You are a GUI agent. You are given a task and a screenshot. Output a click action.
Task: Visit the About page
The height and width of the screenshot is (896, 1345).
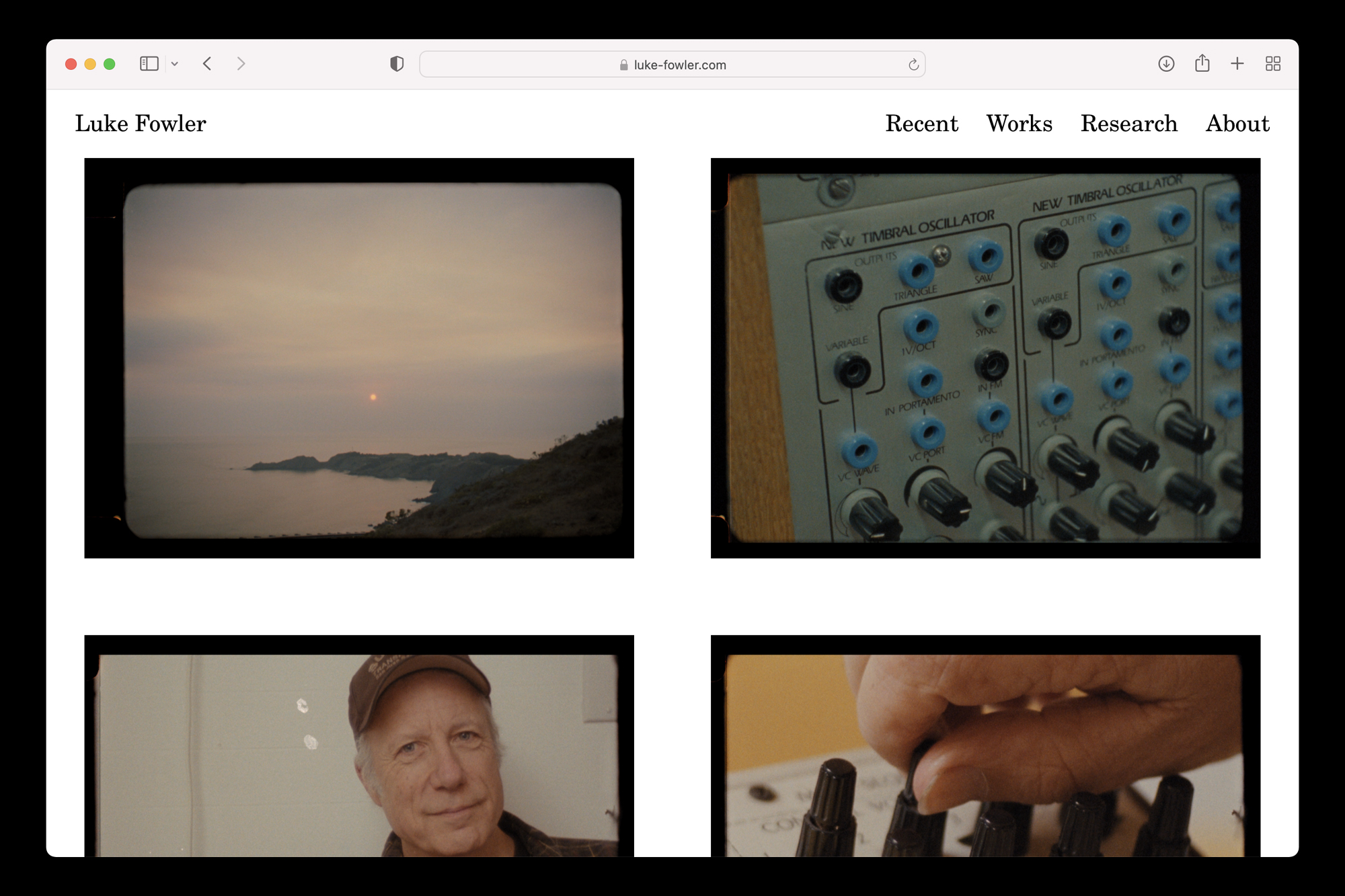pos(1237,124)
